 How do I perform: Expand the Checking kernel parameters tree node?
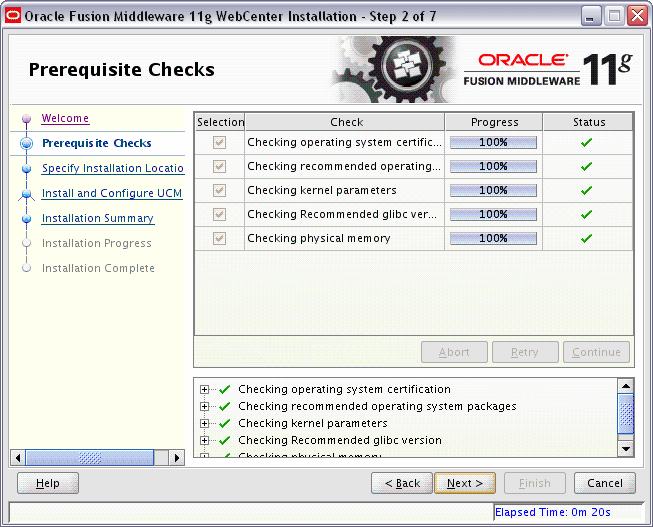coord(204,423)
